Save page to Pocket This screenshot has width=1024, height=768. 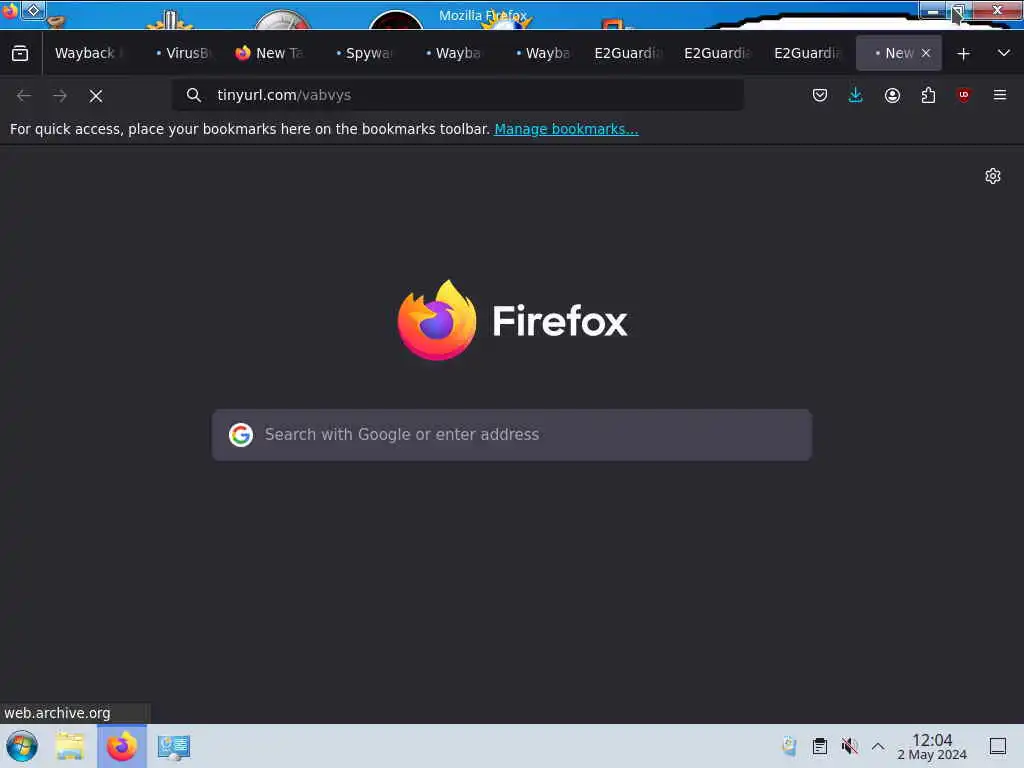click(820, 95)
